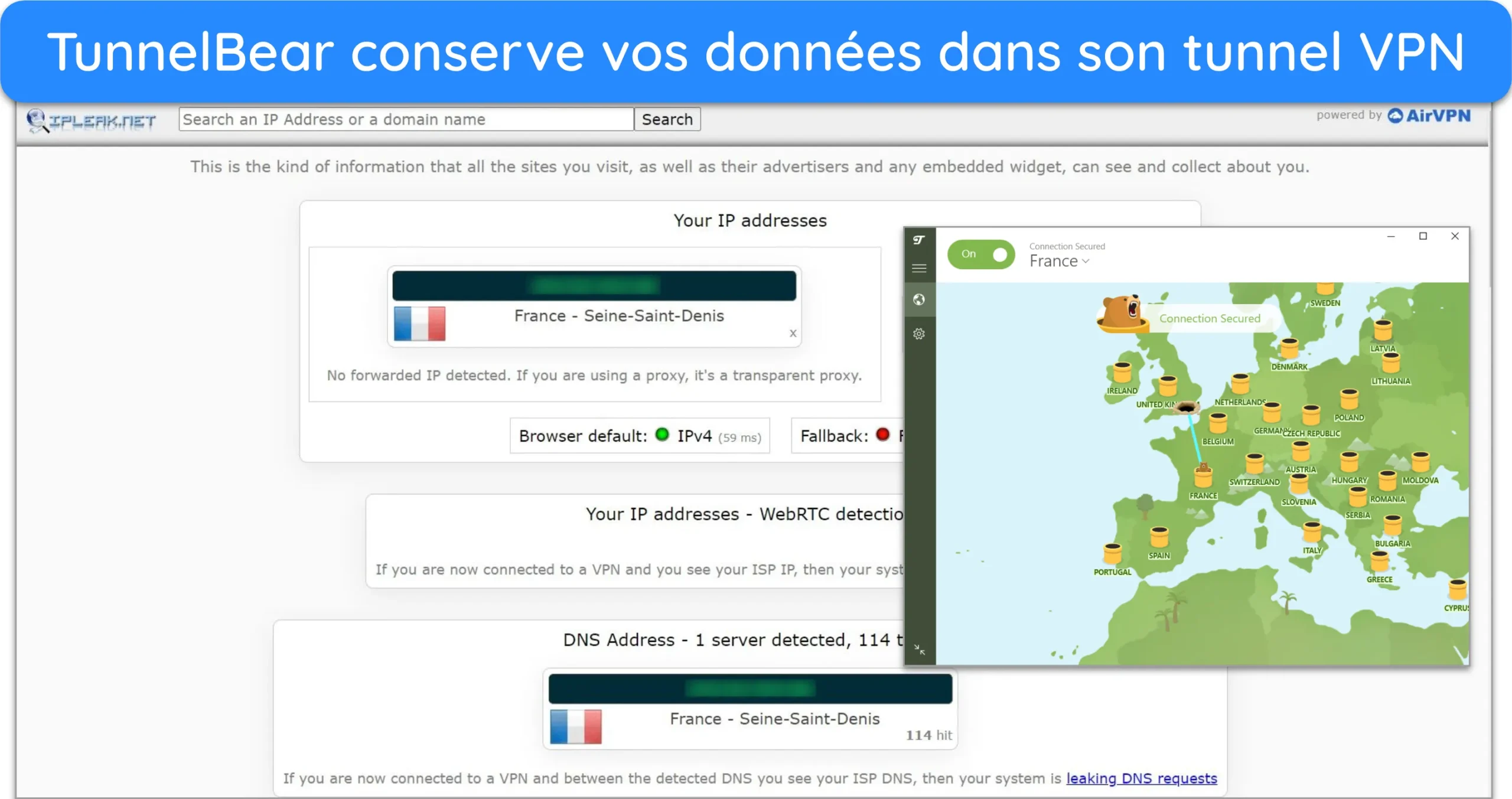Select the Serbia tunnel pot on map
The height and width of the screenshot is (799, 1512).
coord(1358,497)
